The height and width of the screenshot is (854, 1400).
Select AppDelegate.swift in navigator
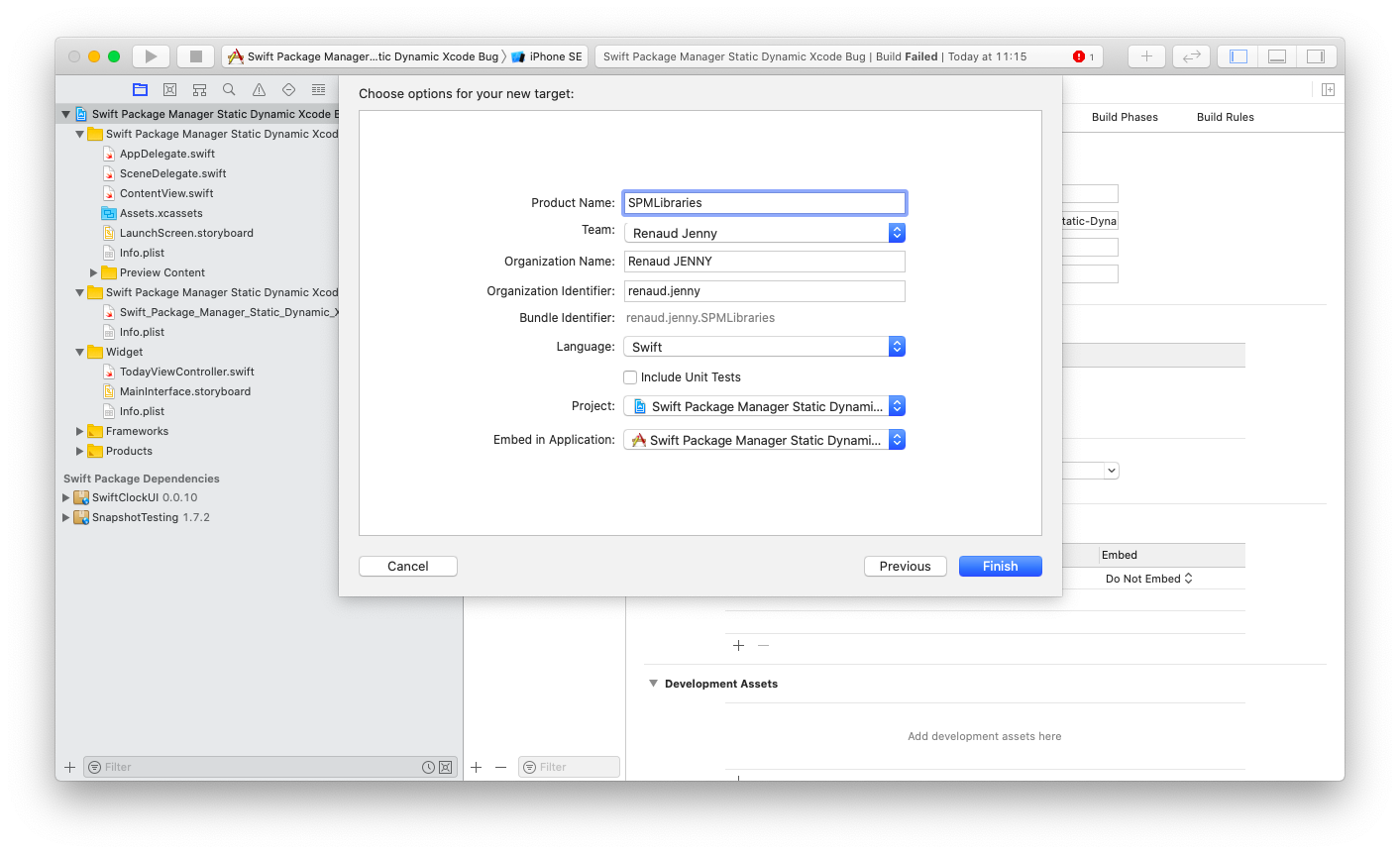[166, 154]
